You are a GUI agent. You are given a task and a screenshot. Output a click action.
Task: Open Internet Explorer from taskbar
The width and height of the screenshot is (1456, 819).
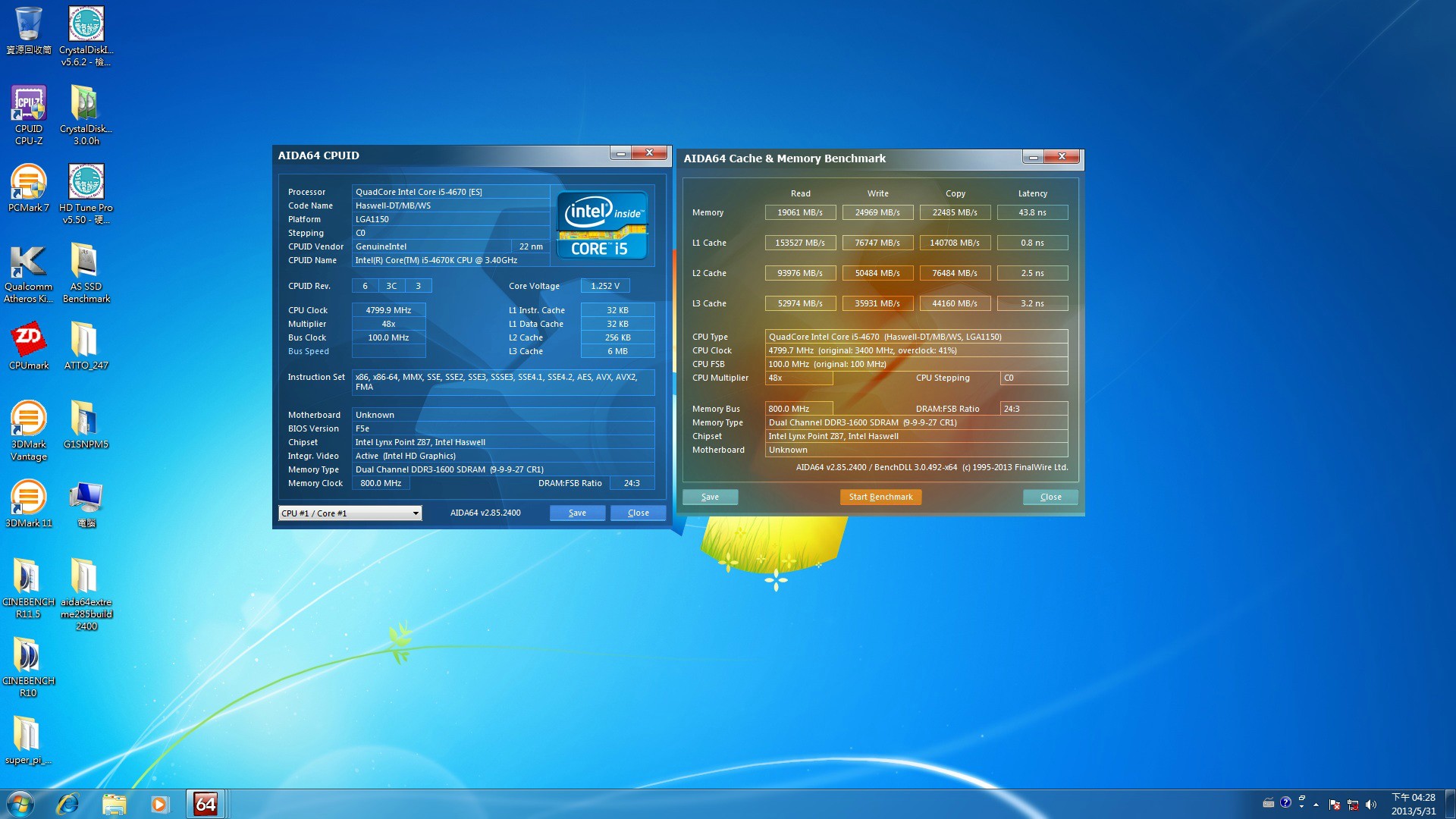[67, 804]
